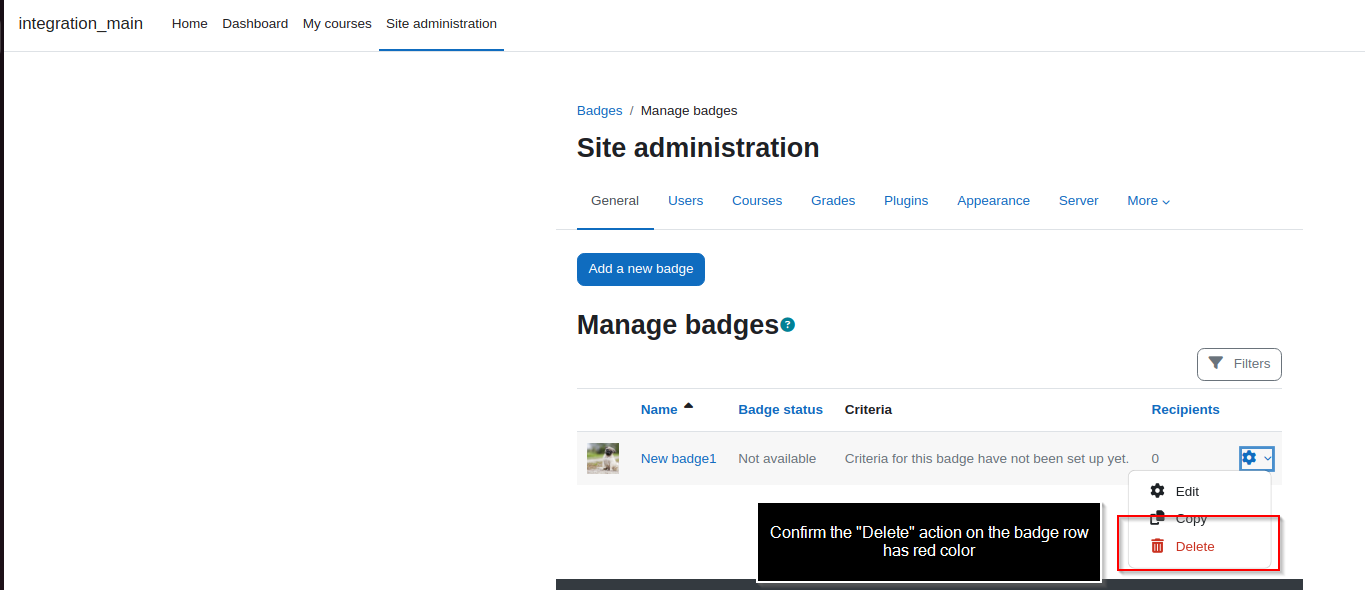Screen dimensions: 1365x590
Task: Open My courses in top navigation
Action: [x=337, y=24]
